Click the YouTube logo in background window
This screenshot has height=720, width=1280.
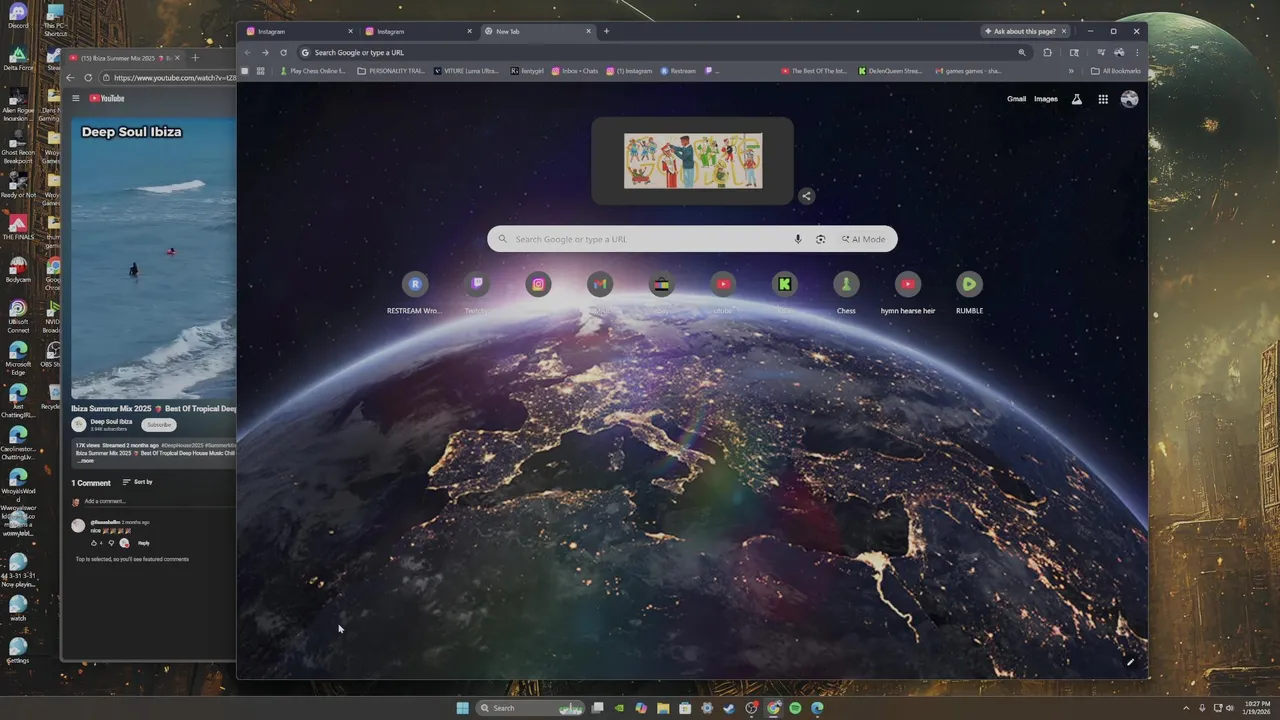click(x=107, y=98)
